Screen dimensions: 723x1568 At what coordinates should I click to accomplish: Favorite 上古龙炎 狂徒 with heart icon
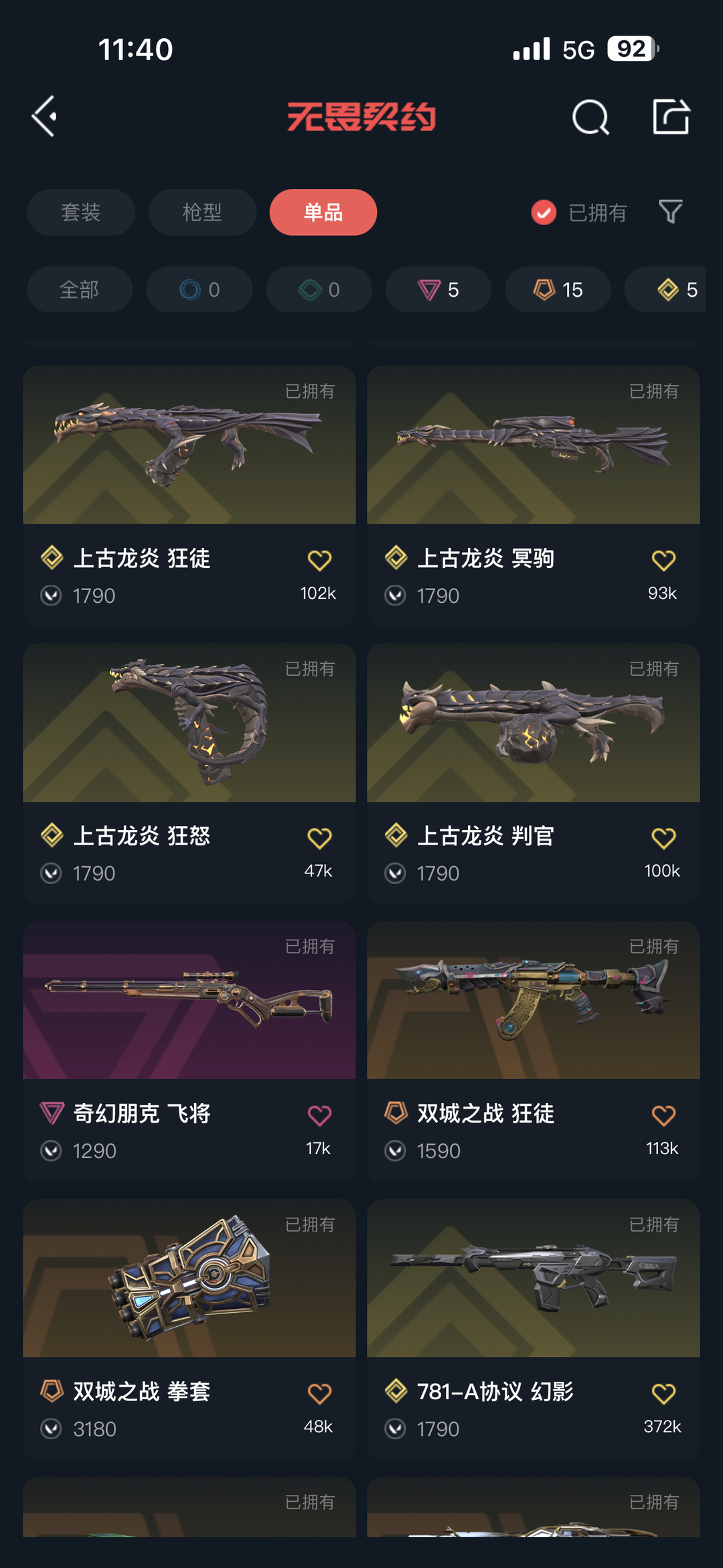tap(319, 560)
